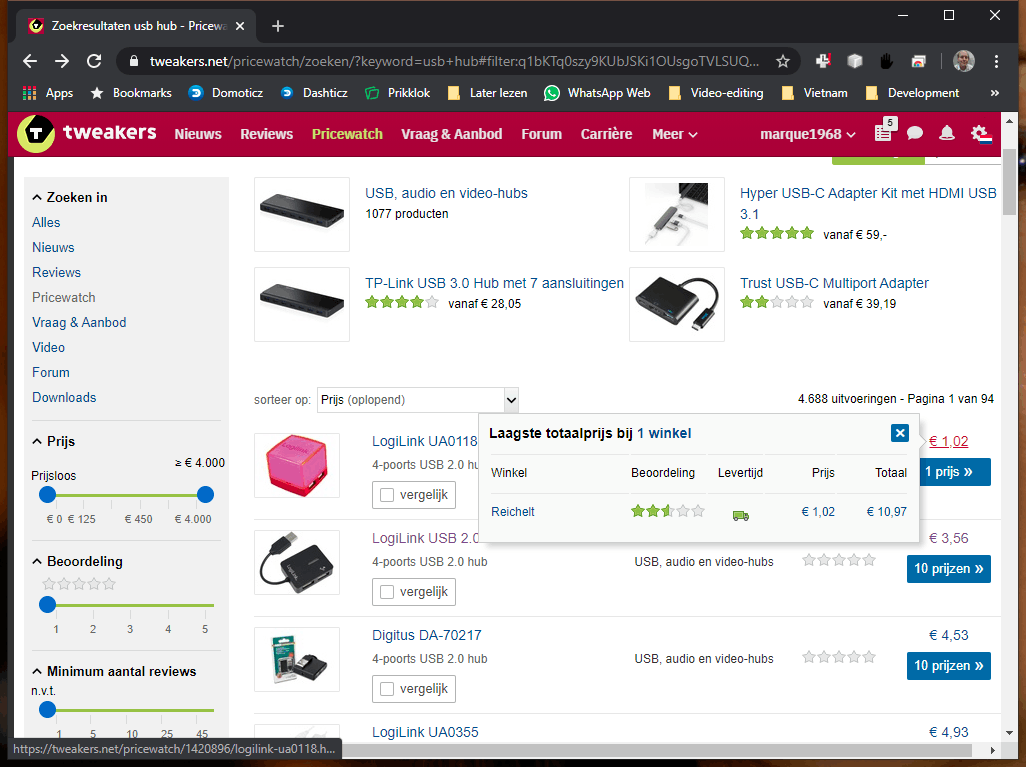Open the Reichelt shop link
This screenshot has width=1026, height=767.
click(x=512, y=512)
